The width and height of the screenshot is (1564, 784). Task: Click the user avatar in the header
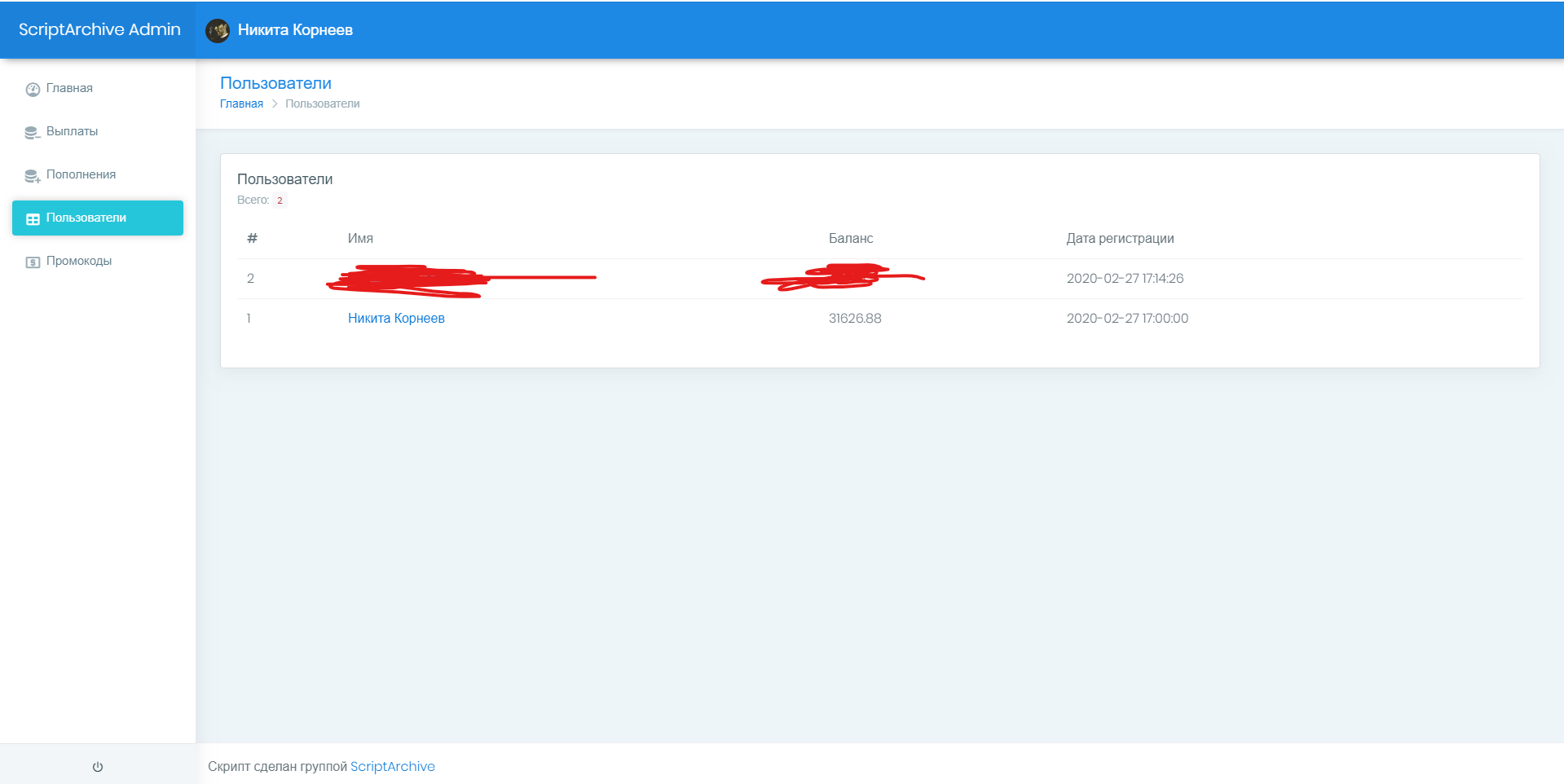pyautogui.click(x=218, y=31)
